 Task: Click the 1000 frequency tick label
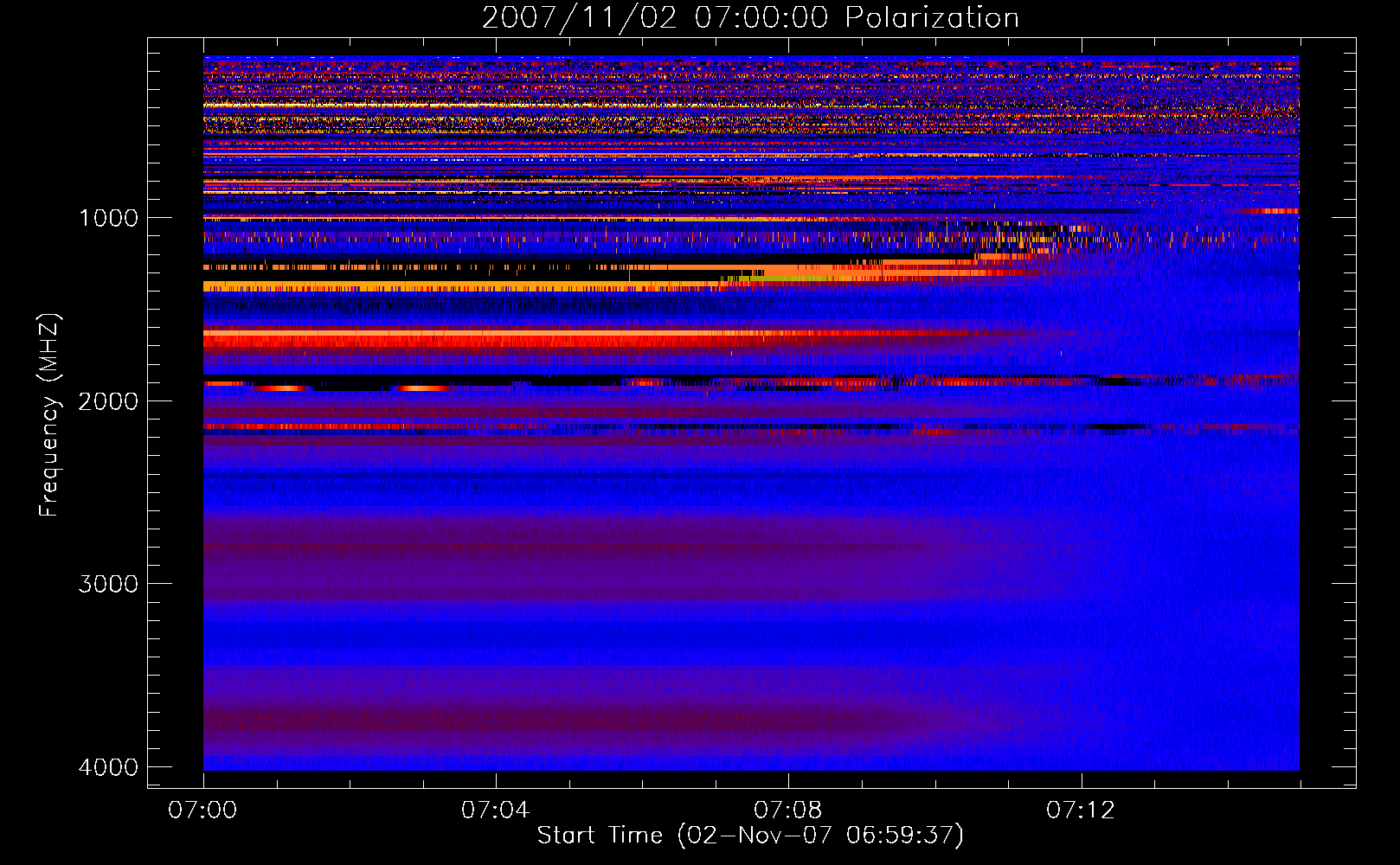click(x=108, y=217)
